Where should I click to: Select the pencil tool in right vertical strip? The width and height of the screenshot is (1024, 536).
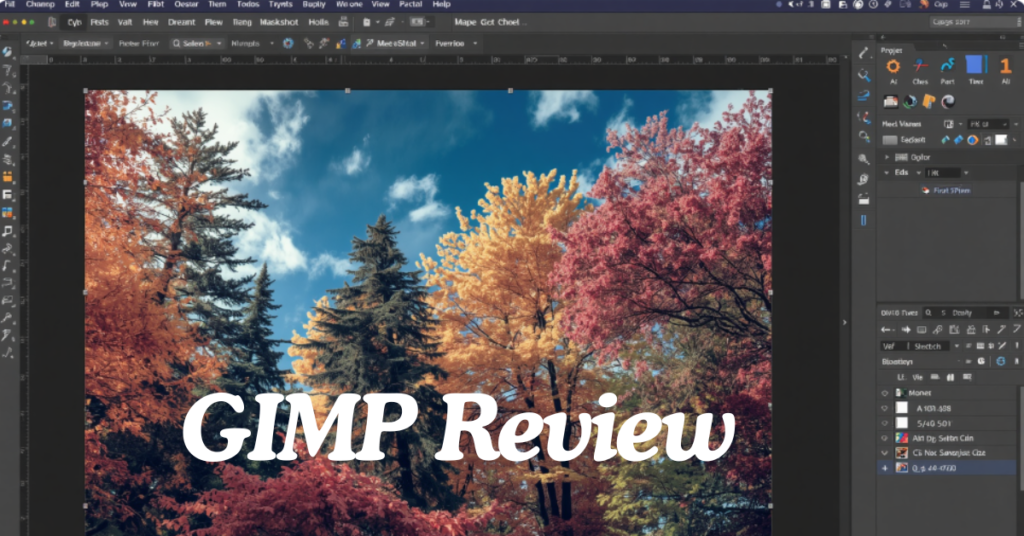[x=864, y=53]
